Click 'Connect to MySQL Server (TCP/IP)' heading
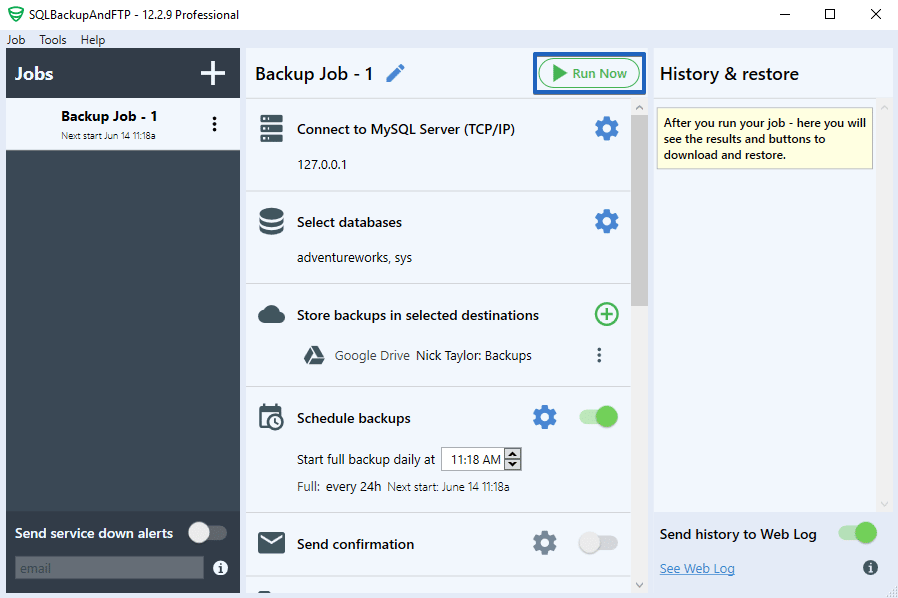This screenshot has height=598, width=898. click(405, 129)
